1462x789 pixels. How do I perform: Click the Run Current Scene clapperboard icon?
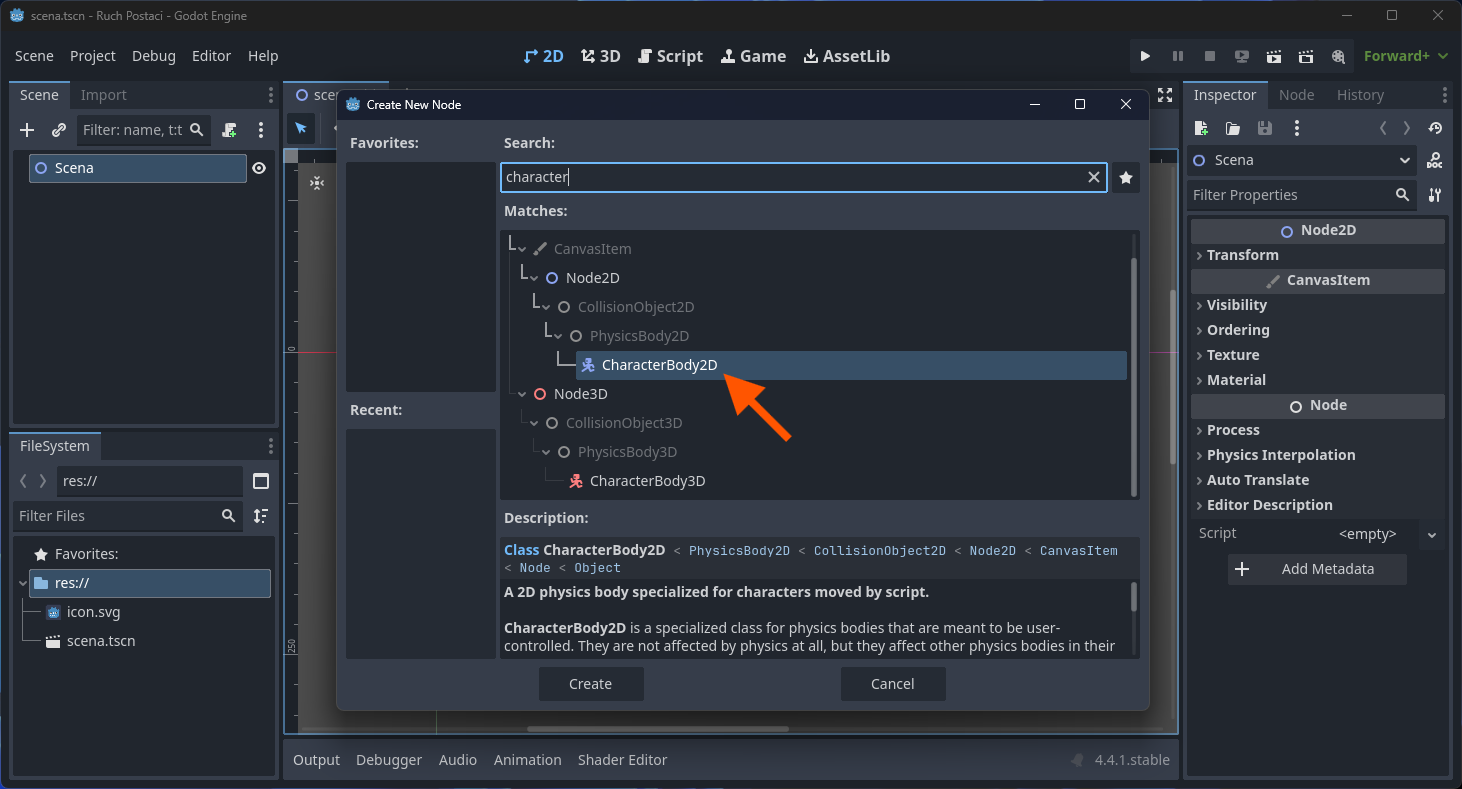1274,56
